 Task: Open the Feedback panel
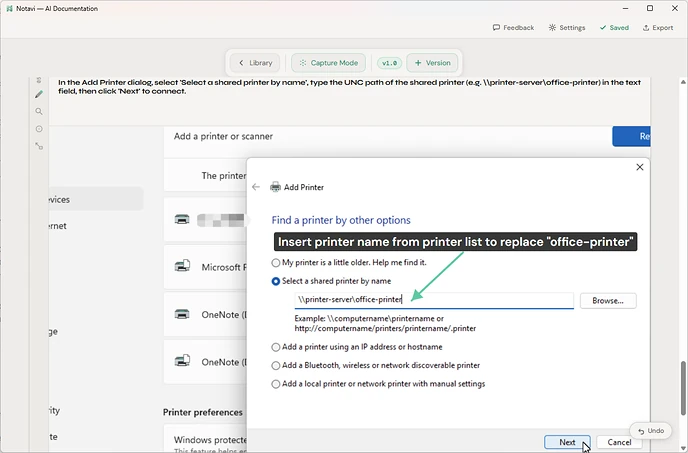513,28
